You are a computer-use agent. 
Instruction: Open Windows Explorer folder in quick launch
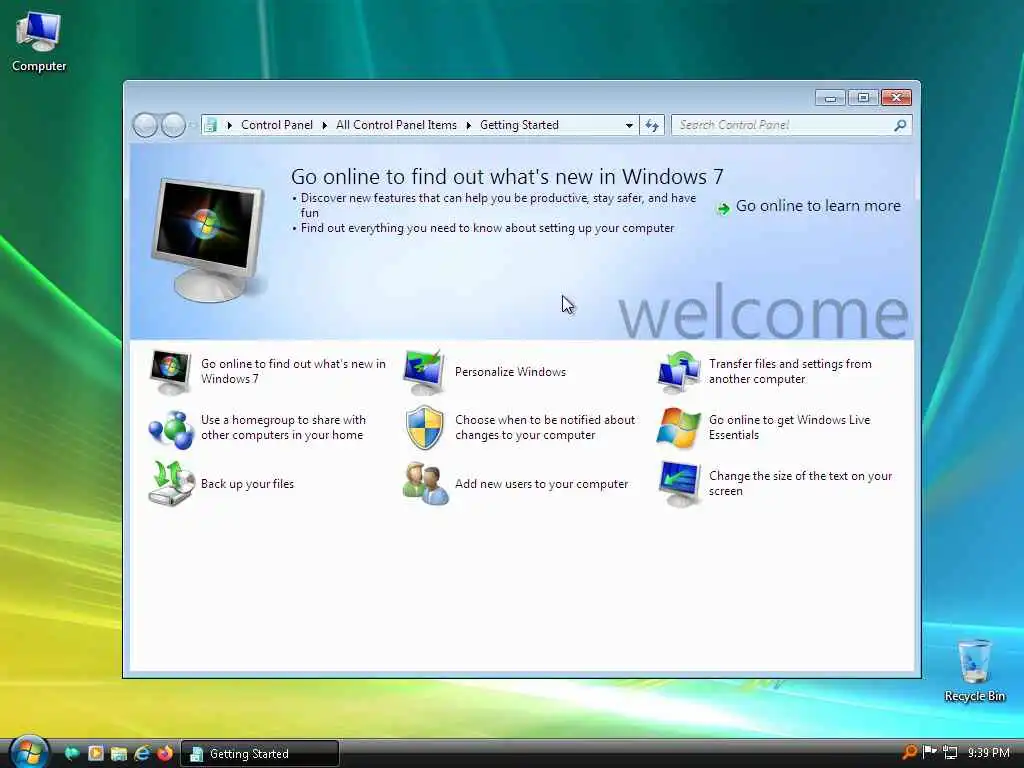pyautogui.click(x=118, y=753)
